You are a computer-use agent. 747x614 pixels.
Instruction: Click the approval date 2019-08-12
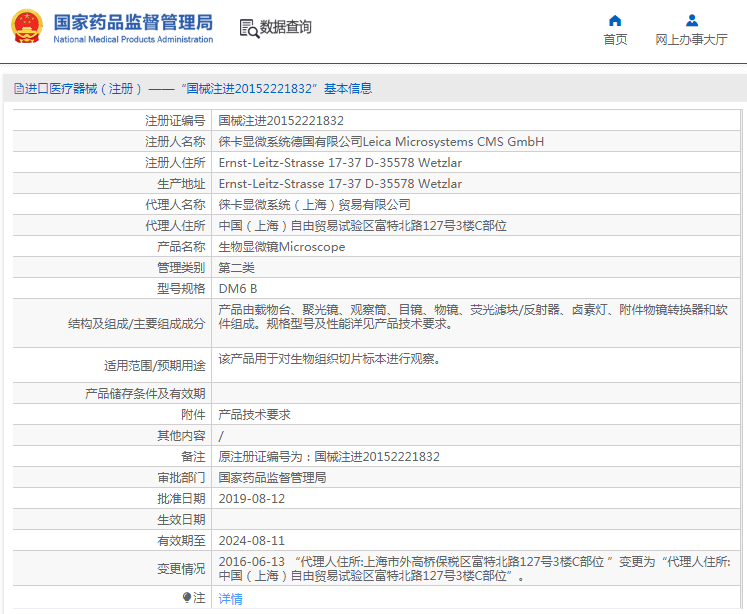(x=252, y=498)
